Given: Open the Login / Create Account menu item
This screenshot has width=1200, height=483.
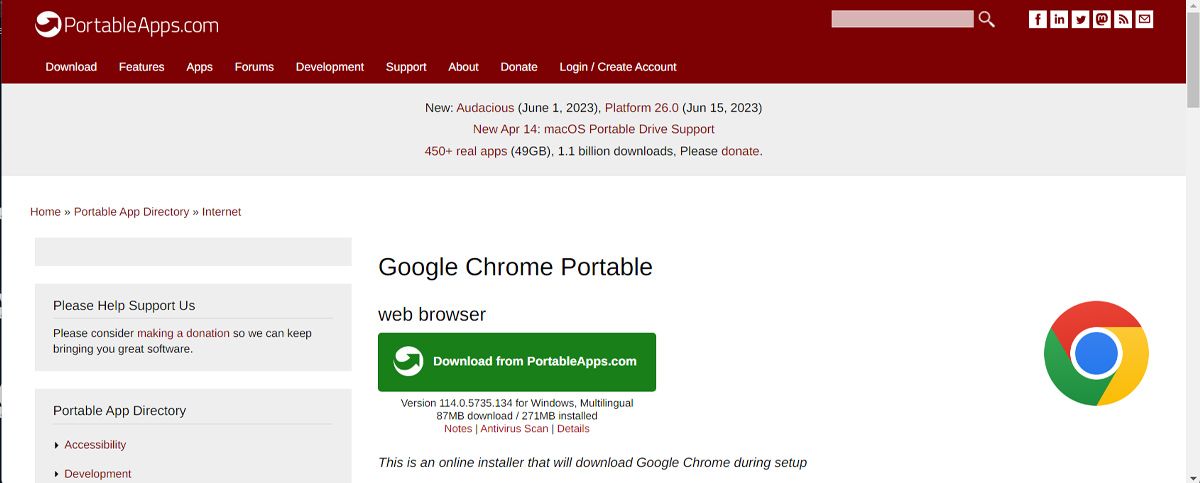Looking at the screenshot, I should pos(618,67).
